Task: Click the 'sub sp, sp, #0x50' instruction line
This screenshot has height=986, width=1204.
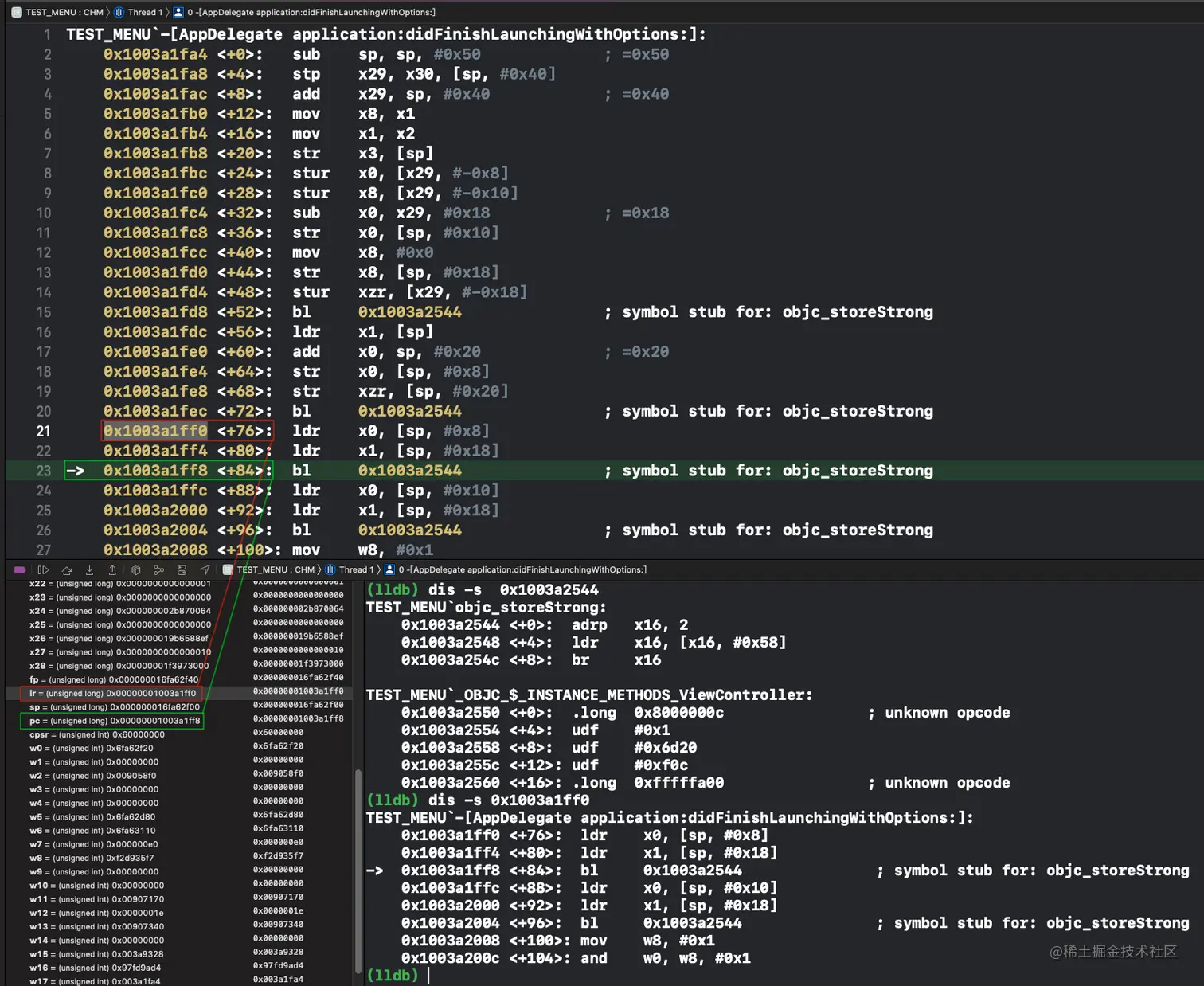Action: 386,54
